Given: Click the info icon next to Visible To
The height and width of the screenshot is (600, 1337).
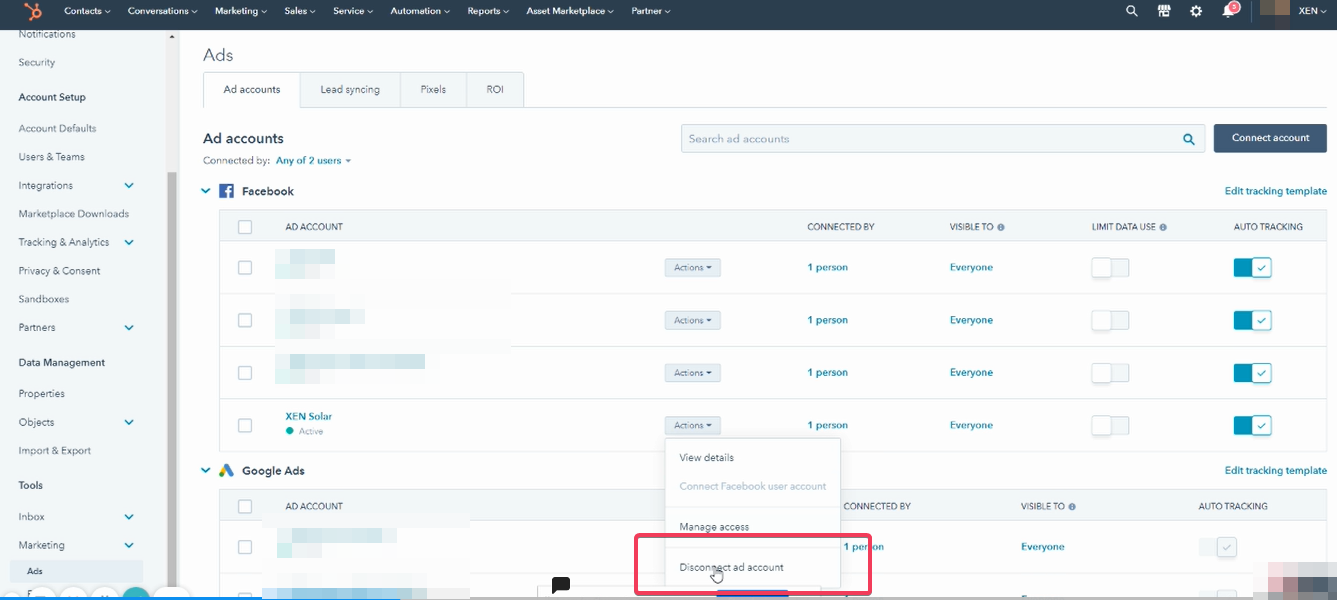Looking at the screenshot, I should [1001, 227].
